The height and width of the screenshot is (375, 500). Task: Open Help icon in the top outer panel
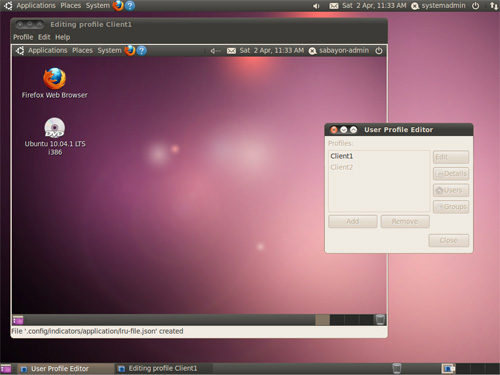coord(130,6)
